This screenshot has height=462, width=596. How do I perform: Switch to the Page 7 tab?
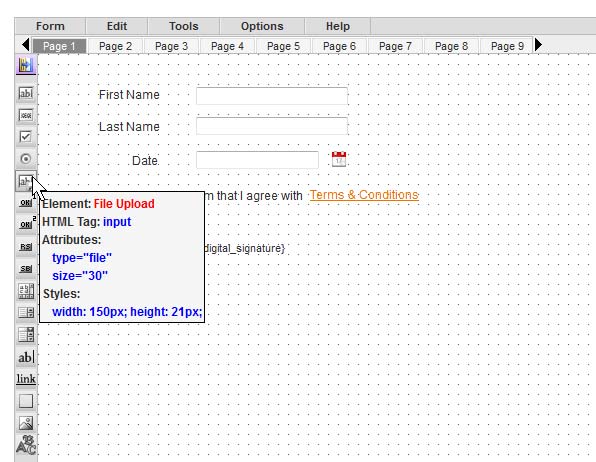tap(395, 46)
